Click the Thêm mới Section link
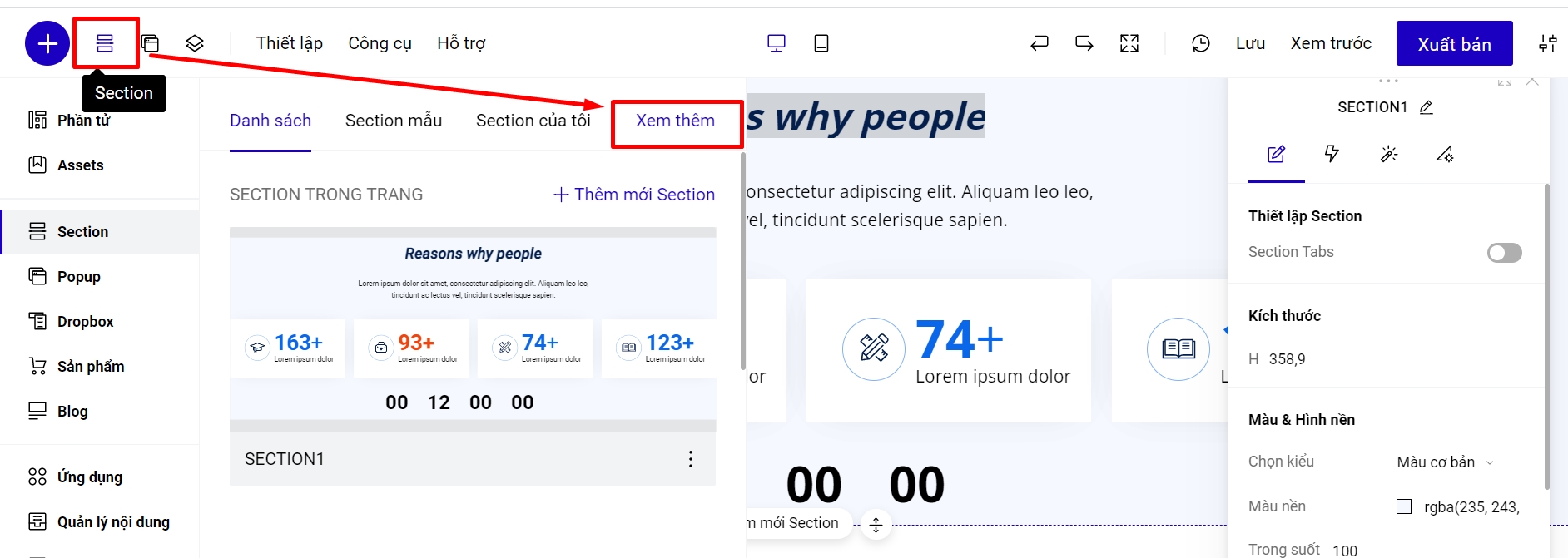1568x558 pixels. pyautogui.click(x=634, y=195)
